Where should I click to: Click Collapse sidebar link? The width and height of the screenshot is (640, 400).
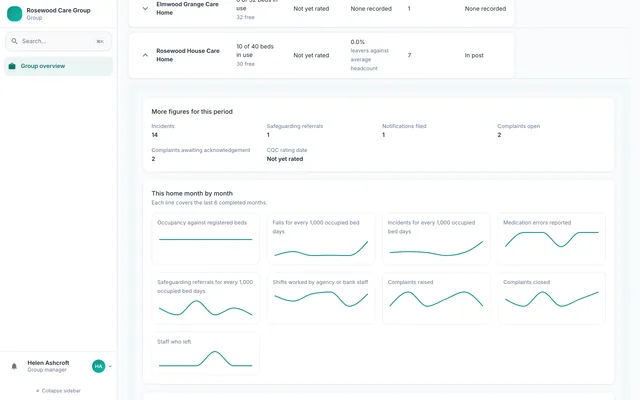[58, 391]
